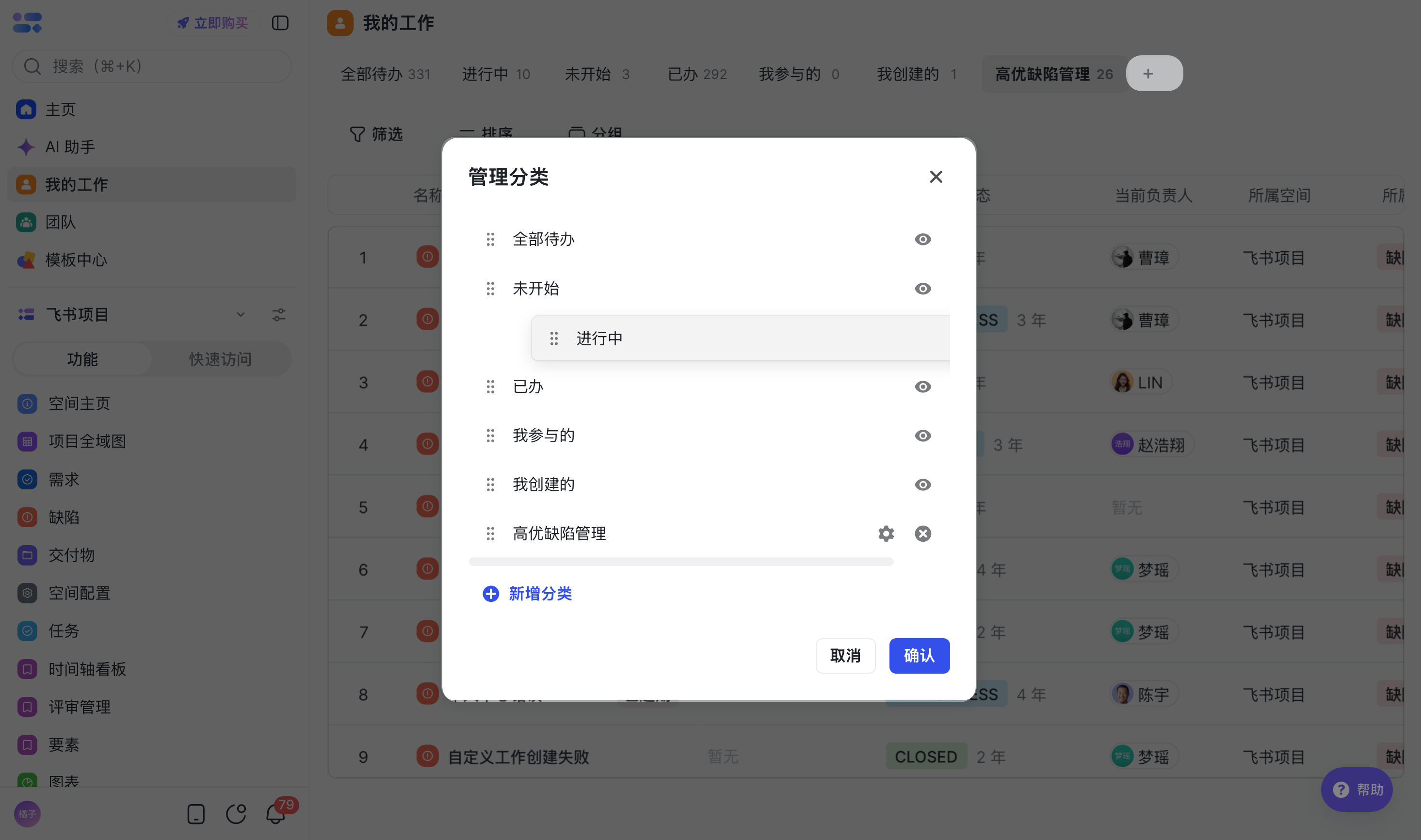
Task: Open 团队 in sidebar
Action: pyautogui.click(x=152, y=222)
